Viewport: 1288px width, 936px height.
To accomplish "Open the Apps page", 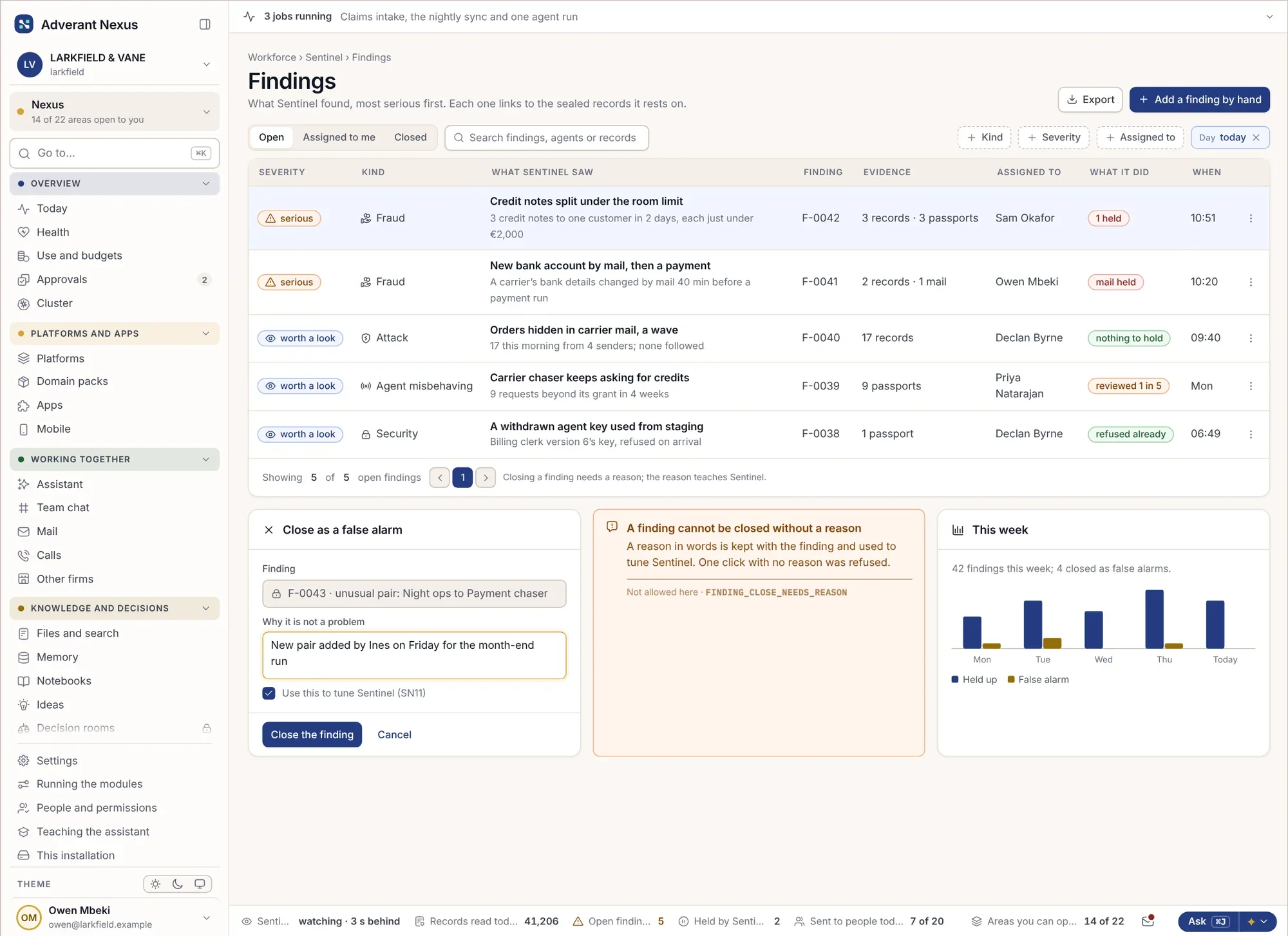I will (x=115, y=406).
